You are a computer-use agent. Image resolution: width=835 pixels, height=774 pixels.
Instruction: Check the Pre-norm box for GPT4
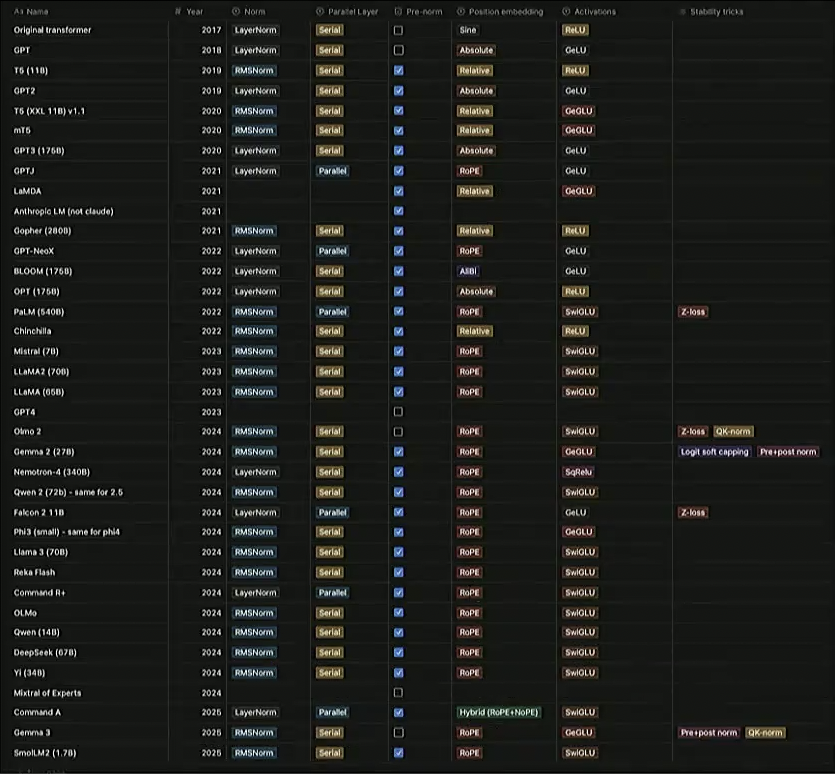tap(399, 411)
